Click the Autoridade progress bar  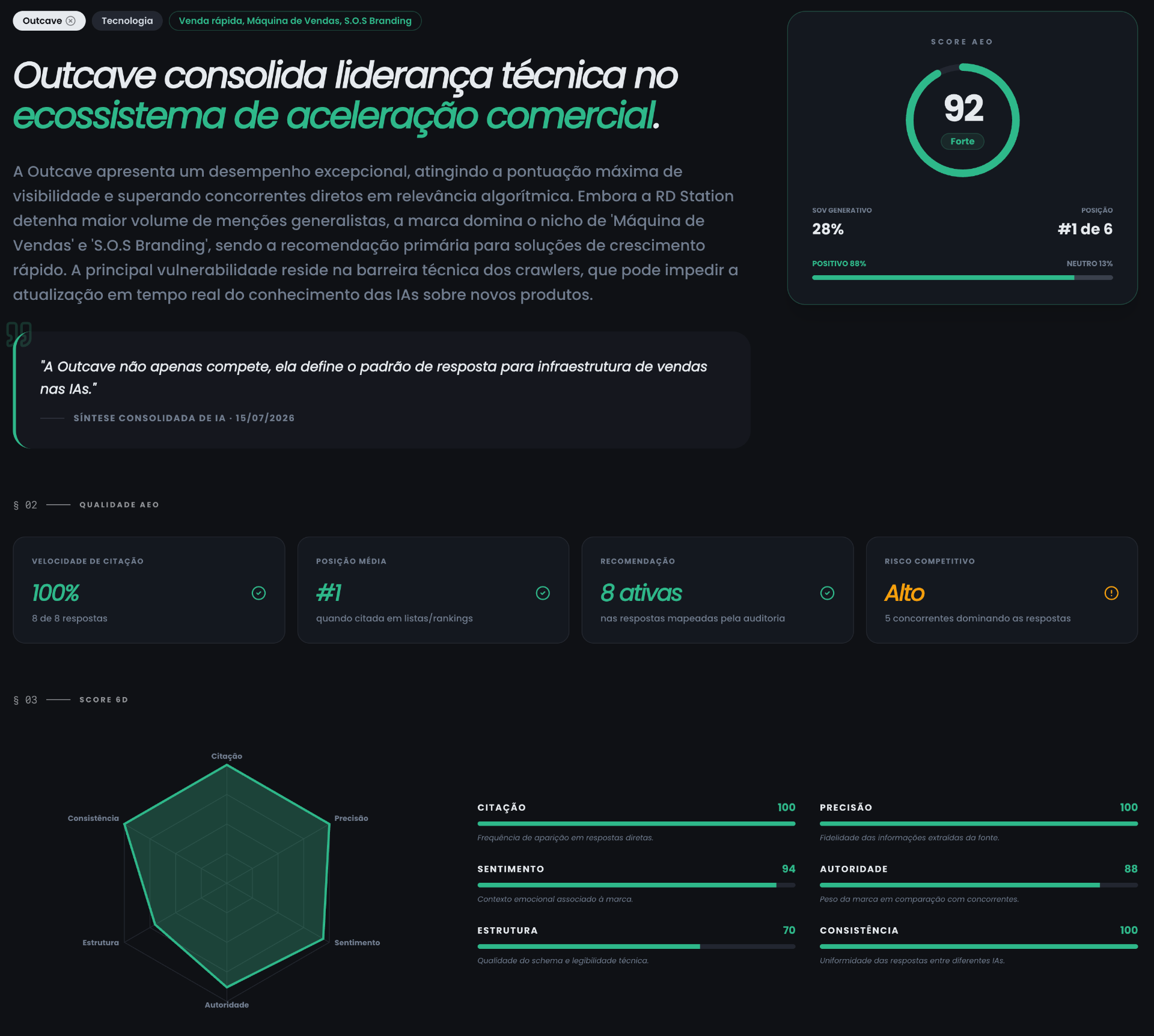point(978,885)
